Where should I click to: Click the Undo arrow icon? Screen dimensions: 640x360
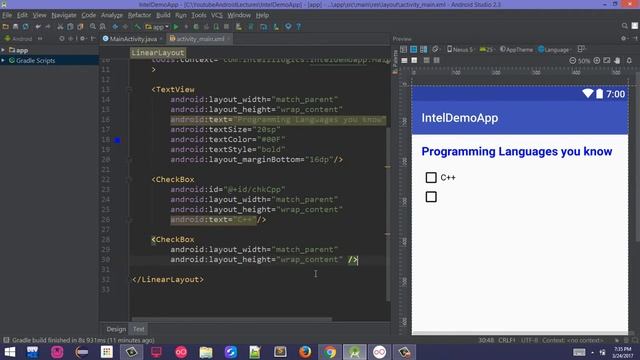coord(38,27)
